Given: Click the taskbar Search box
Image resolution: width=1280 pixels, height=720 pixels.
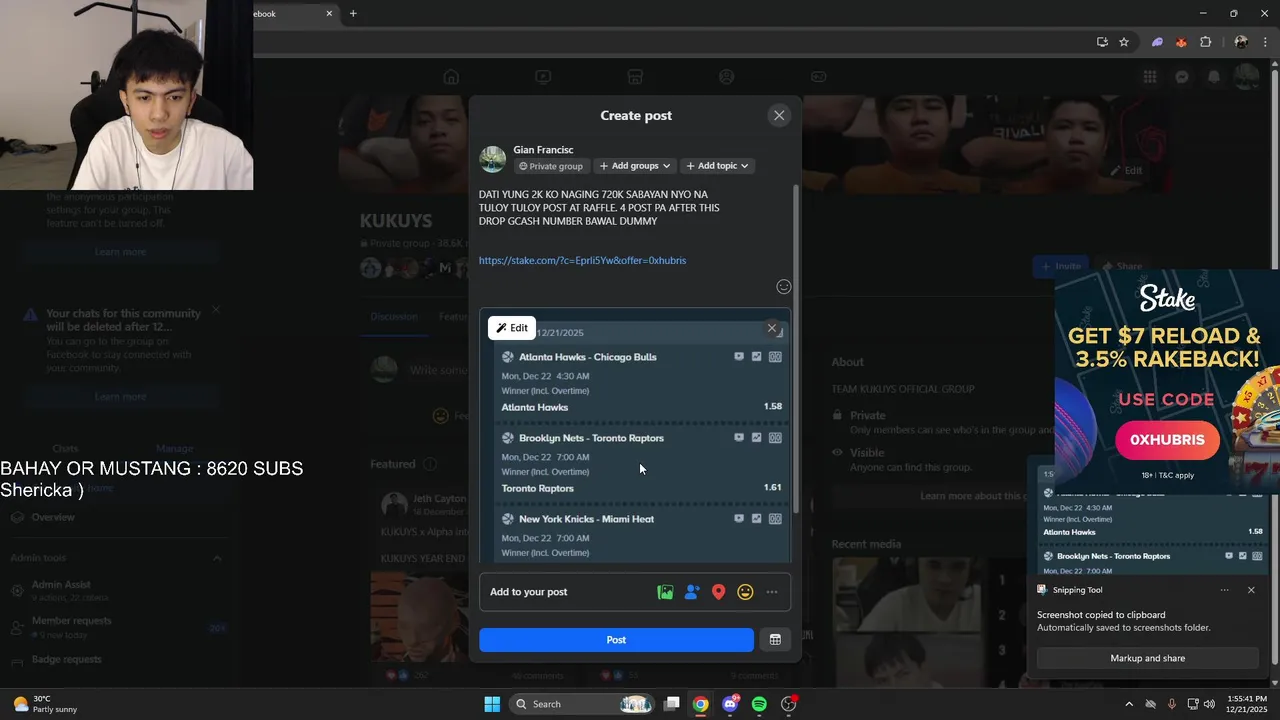Looking at the screenshot, I should point(583,704).
